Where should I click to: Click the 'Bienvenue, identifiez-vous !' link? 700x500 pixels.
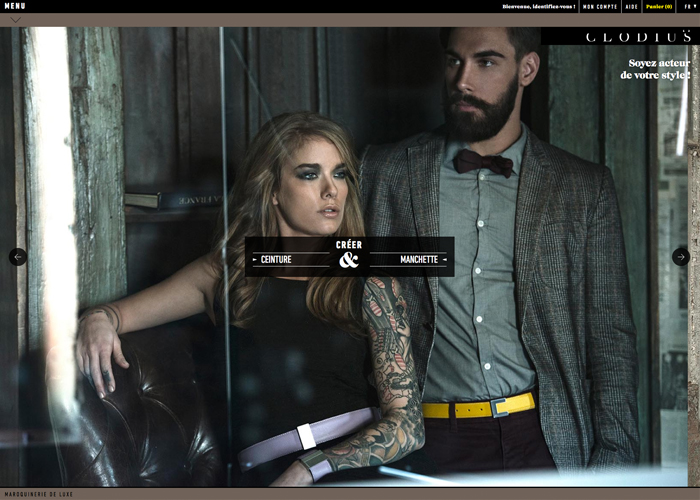tap(538, 7)
